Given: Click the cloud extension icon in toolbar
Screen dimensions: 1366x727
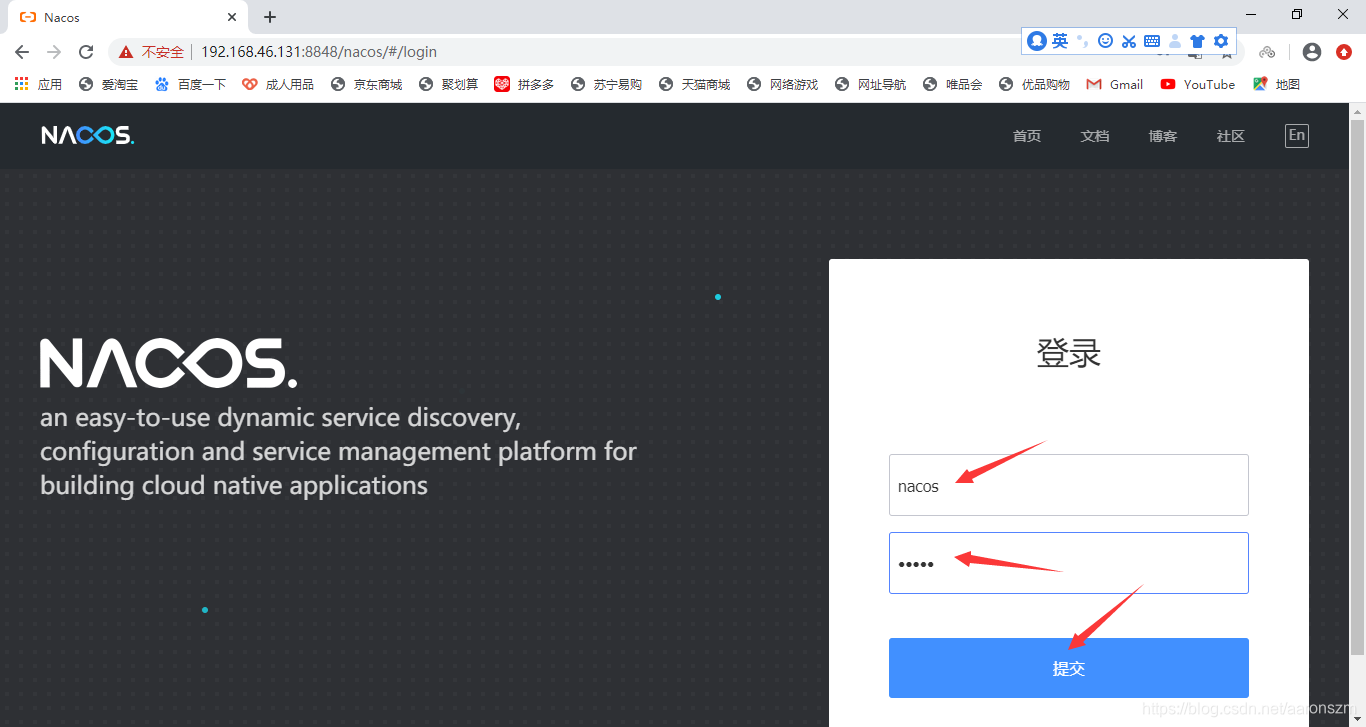Looking at the screenshot, I should 1267,52.
